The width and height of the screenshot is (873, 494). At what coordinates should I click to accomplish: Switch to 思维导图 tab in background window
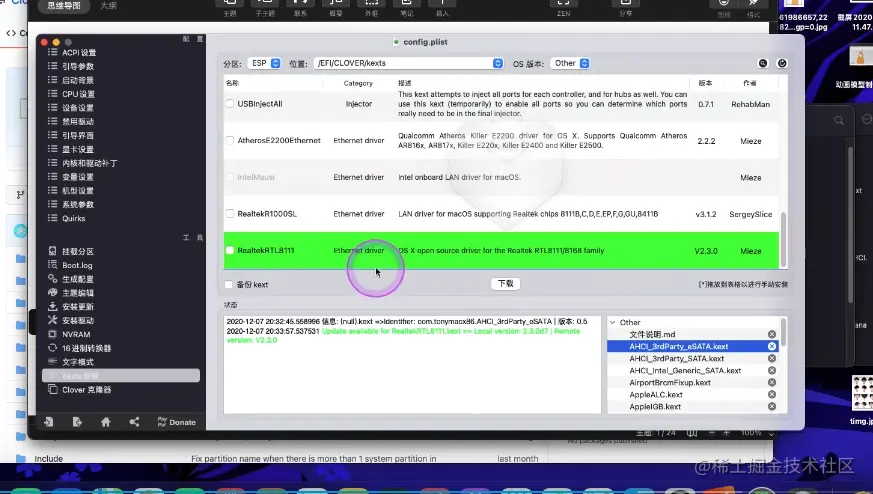[63, 6]
